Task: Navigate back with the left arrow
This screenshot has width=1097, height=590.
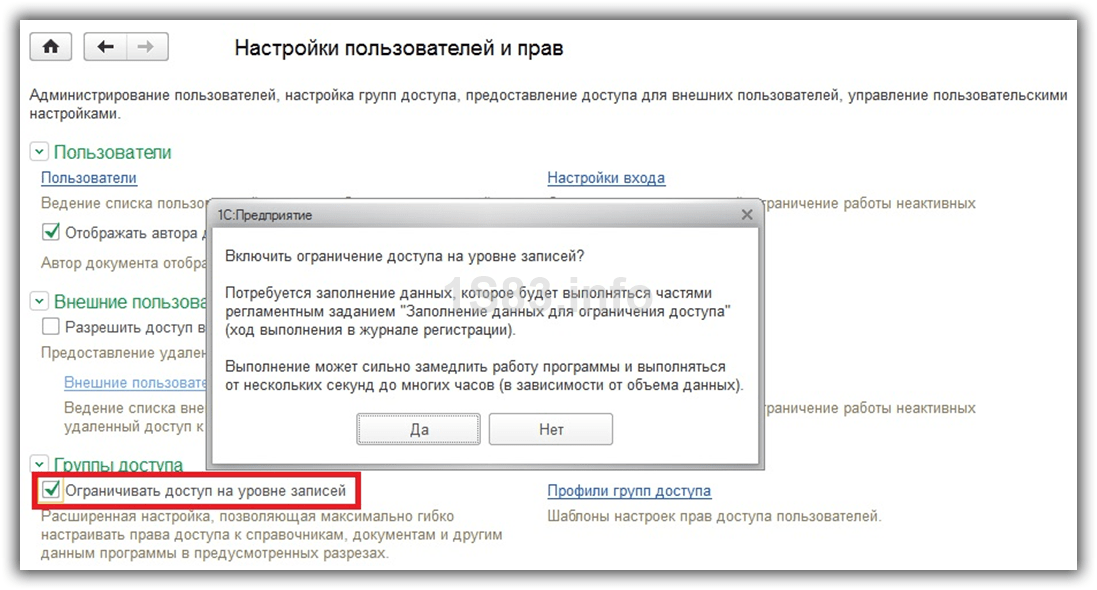Action: (x=105, y=47)
